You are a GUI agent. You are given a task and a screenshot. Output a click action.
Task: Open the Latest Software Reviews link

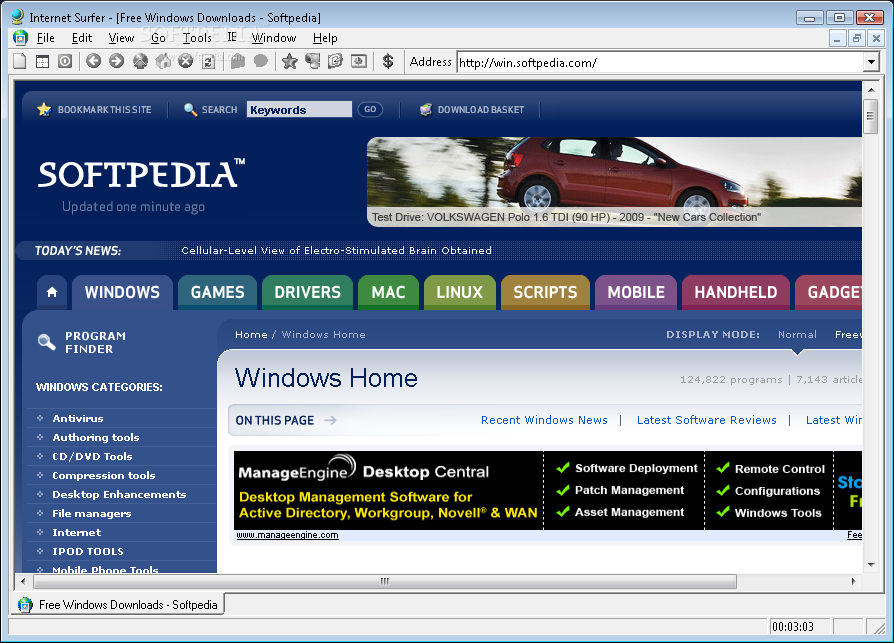tap(706, 420)
